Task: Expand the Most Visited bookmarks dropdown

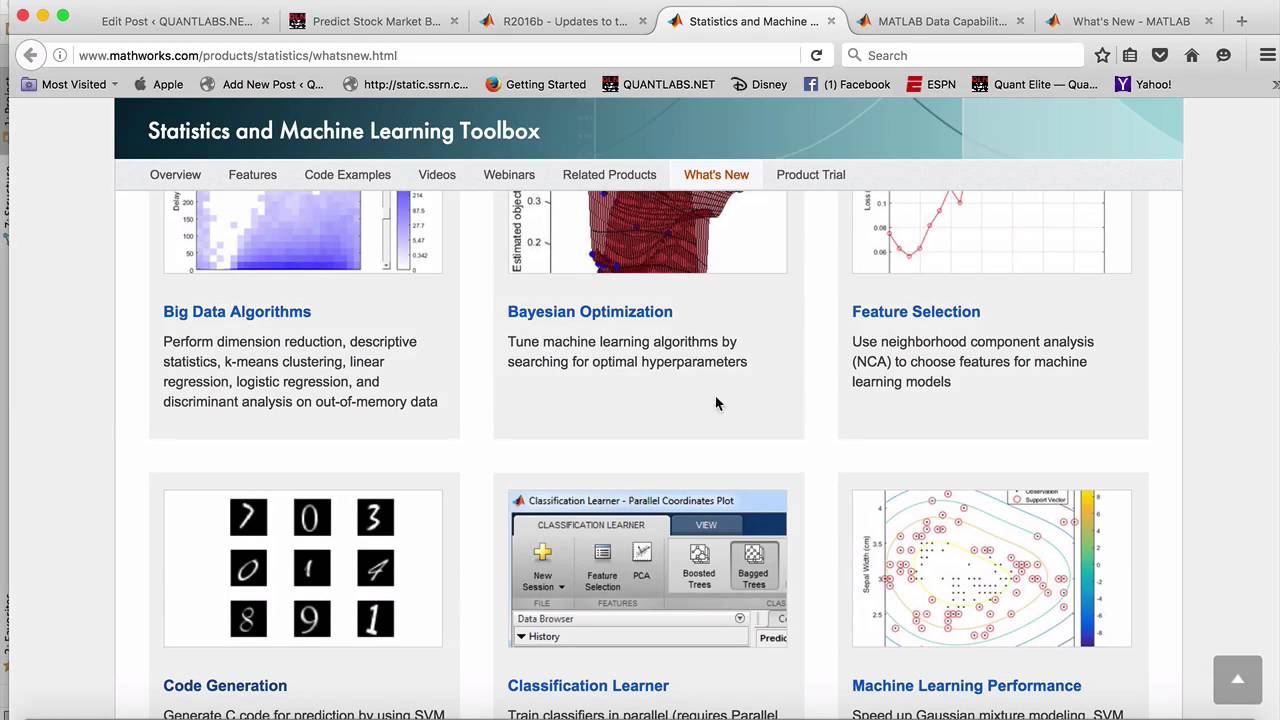Action: [x=70, y=85]
